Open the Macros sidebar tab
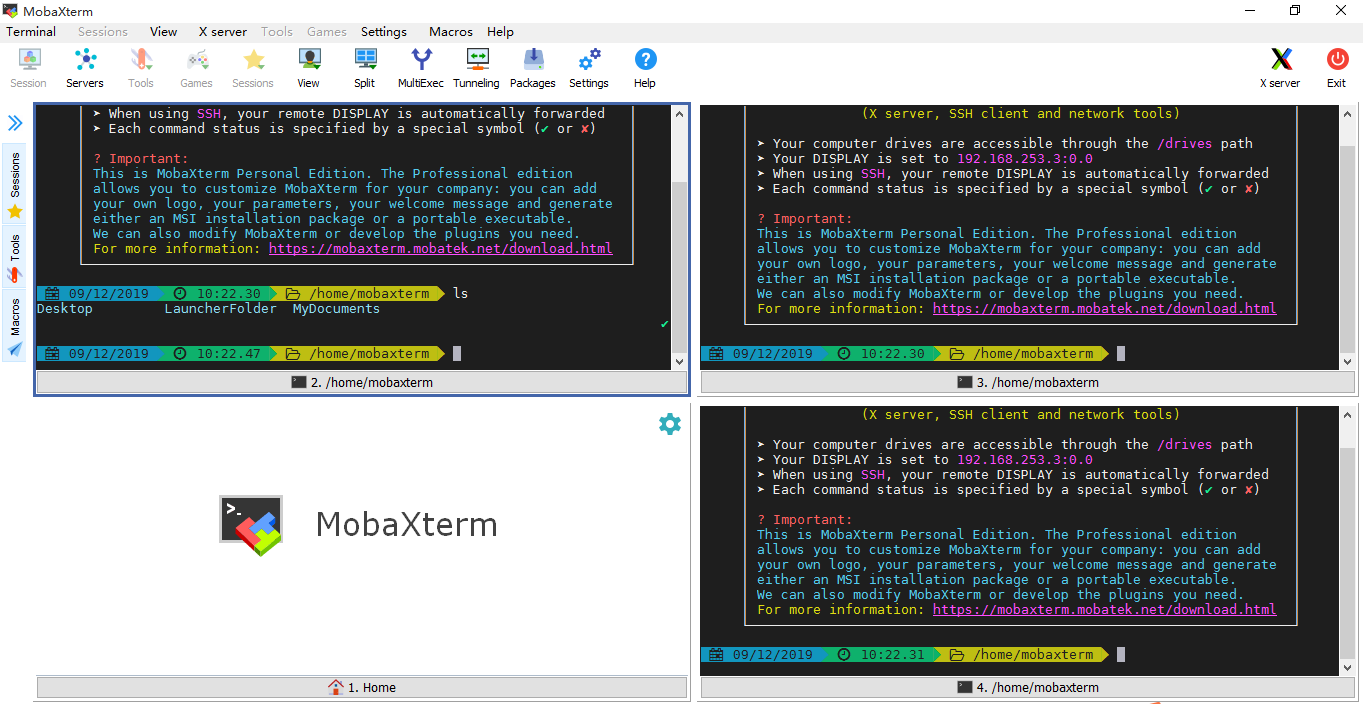The width and height of the screenshot is (1363, 704). (15, 326)
